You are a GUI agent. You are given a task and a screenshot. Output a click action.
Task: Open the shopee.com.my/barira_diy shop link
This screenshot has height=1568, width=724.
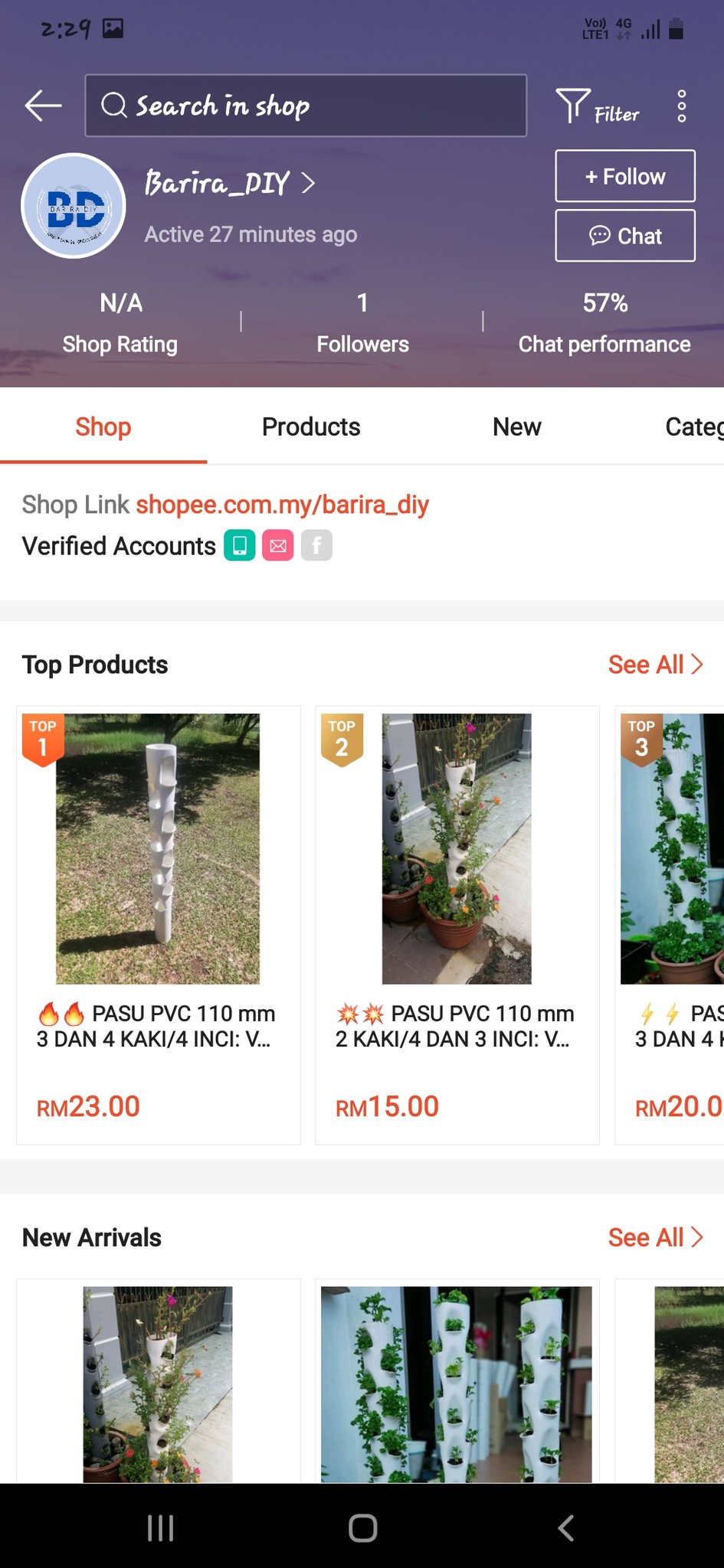point(282,505)
